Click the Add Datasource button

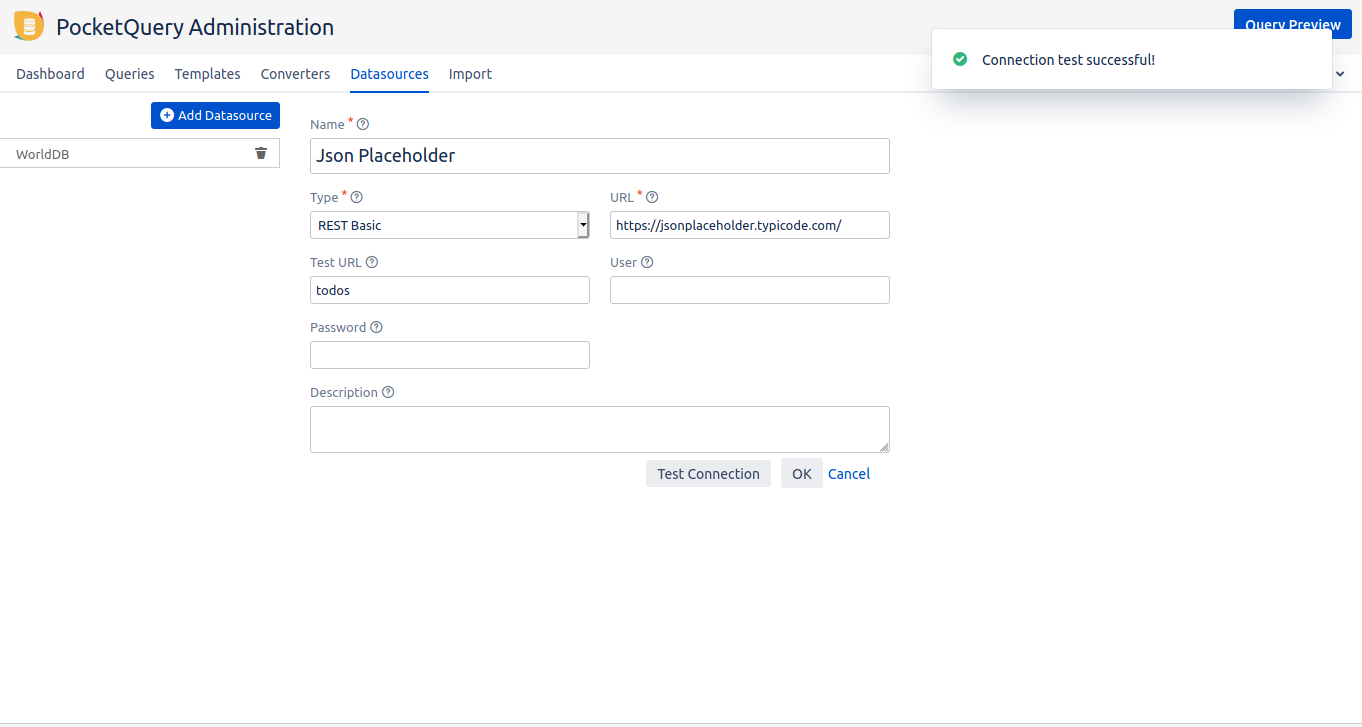point(215,116)
